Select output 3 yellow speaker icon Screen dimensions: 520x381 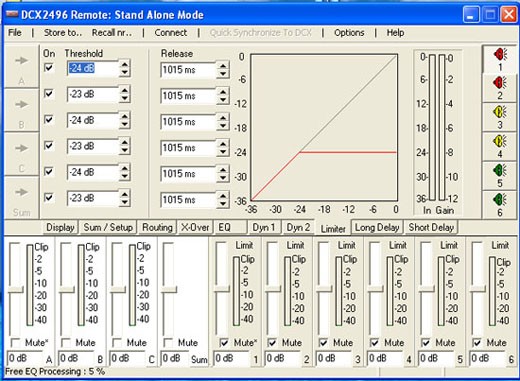click(x=499, y=112)
